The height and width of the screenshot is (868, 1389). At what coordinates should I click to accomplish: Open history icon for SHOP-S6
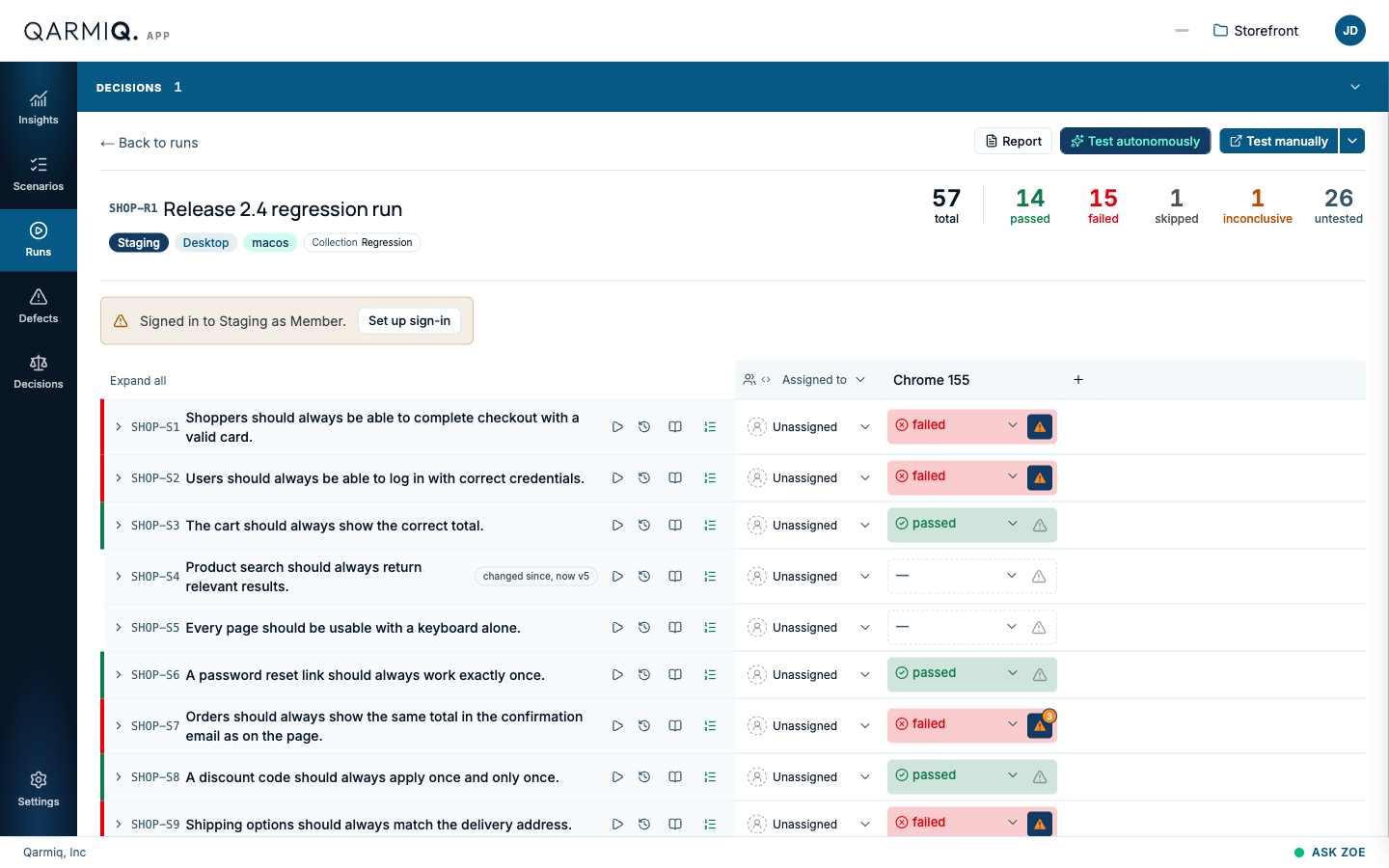[x=644, y=675]
